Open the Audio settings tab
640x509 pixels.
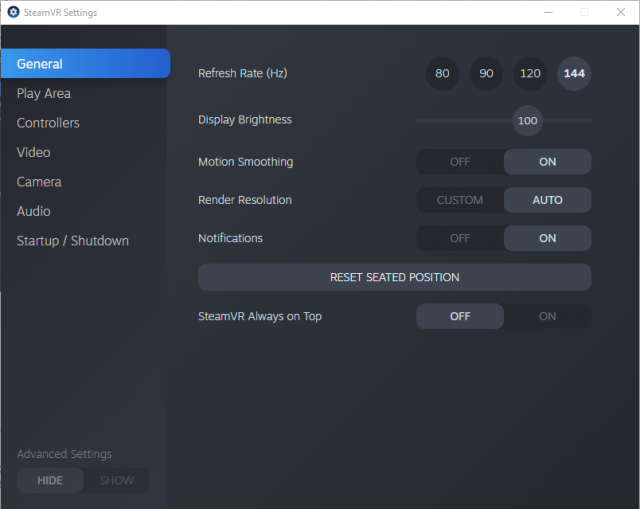click(34, 211)
